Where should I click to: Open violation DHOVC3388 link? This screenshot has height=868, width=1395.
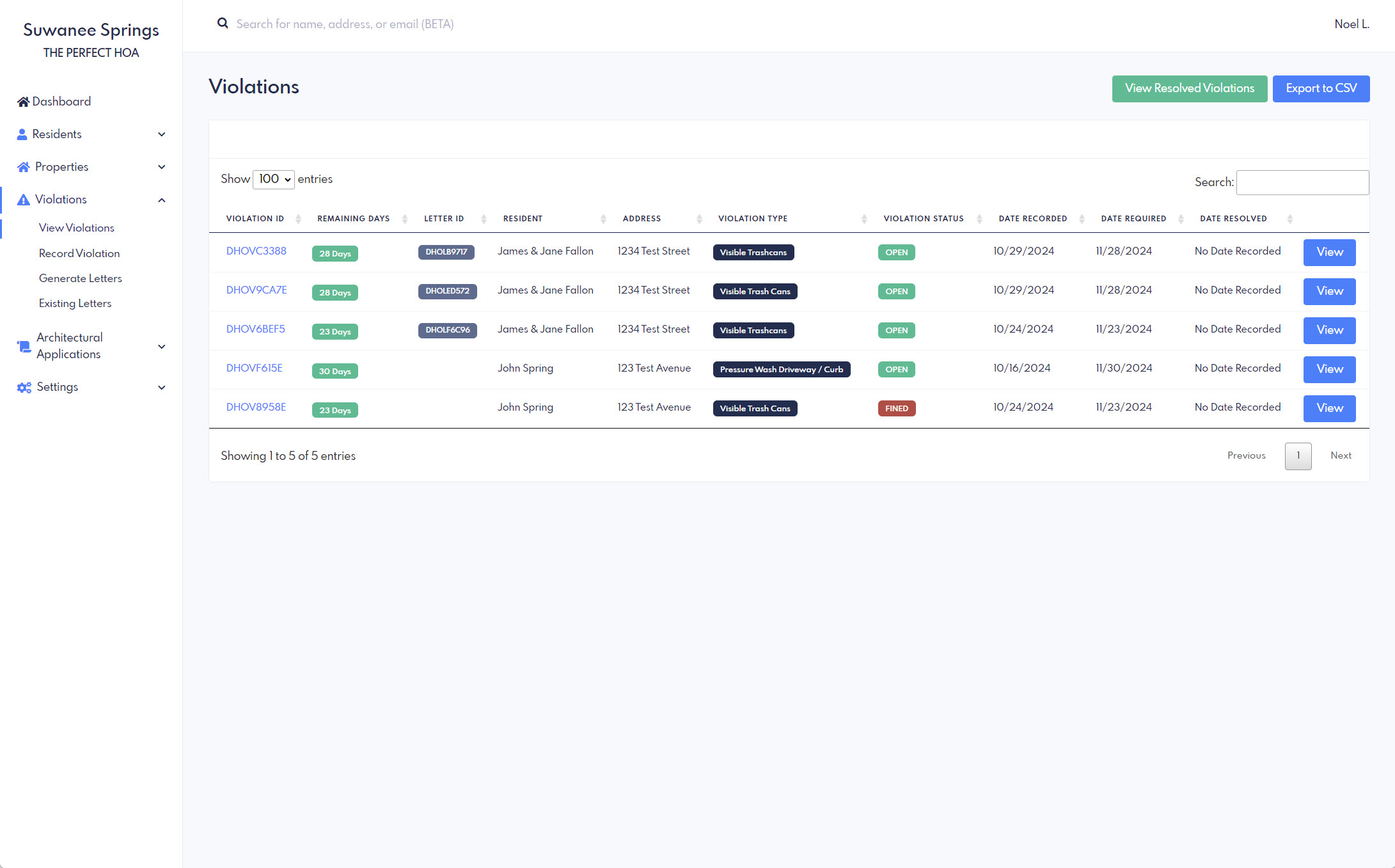coord(256,251)
